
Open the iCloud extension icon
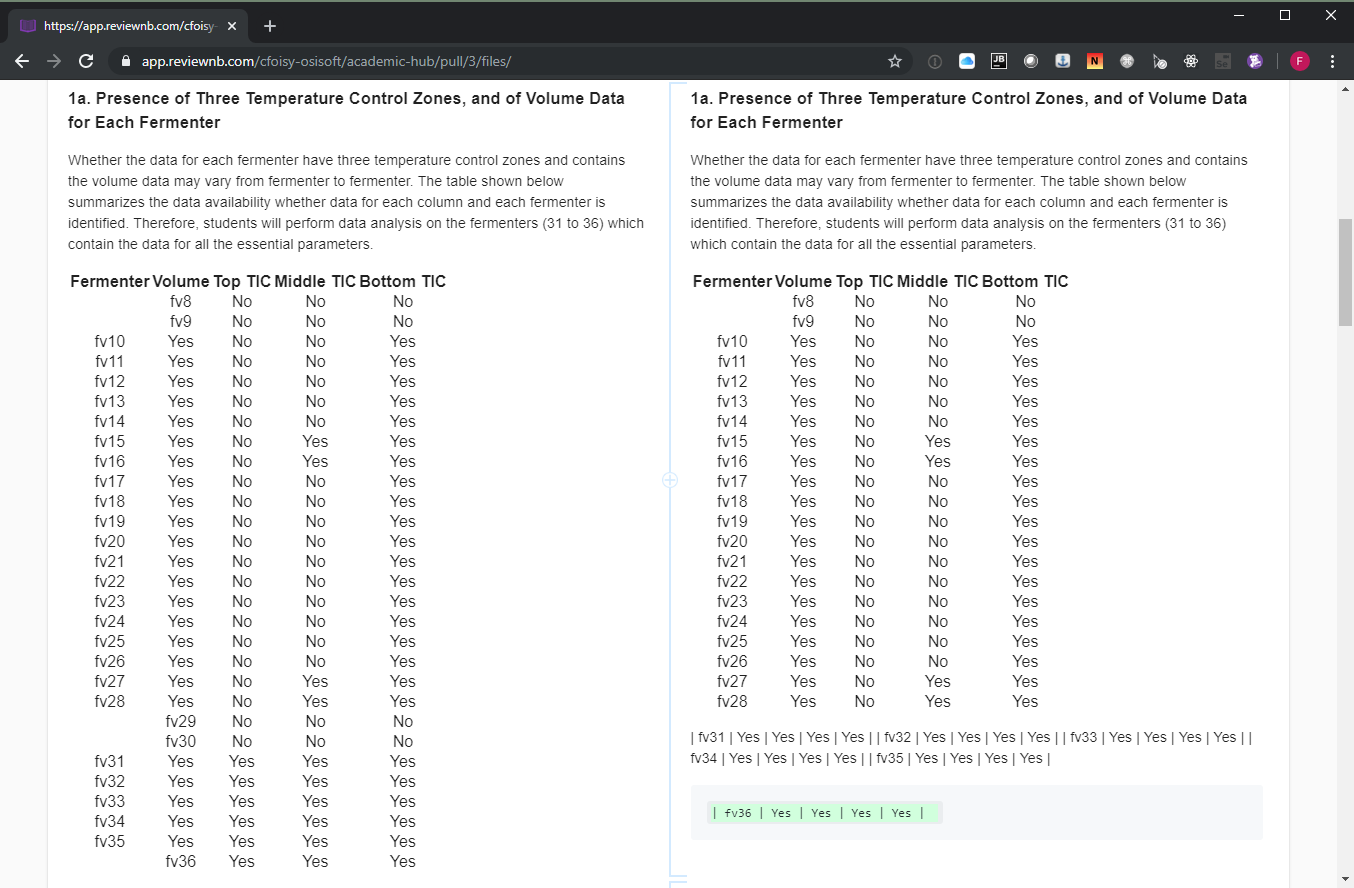pyautogui.click(x=967, y=61)
